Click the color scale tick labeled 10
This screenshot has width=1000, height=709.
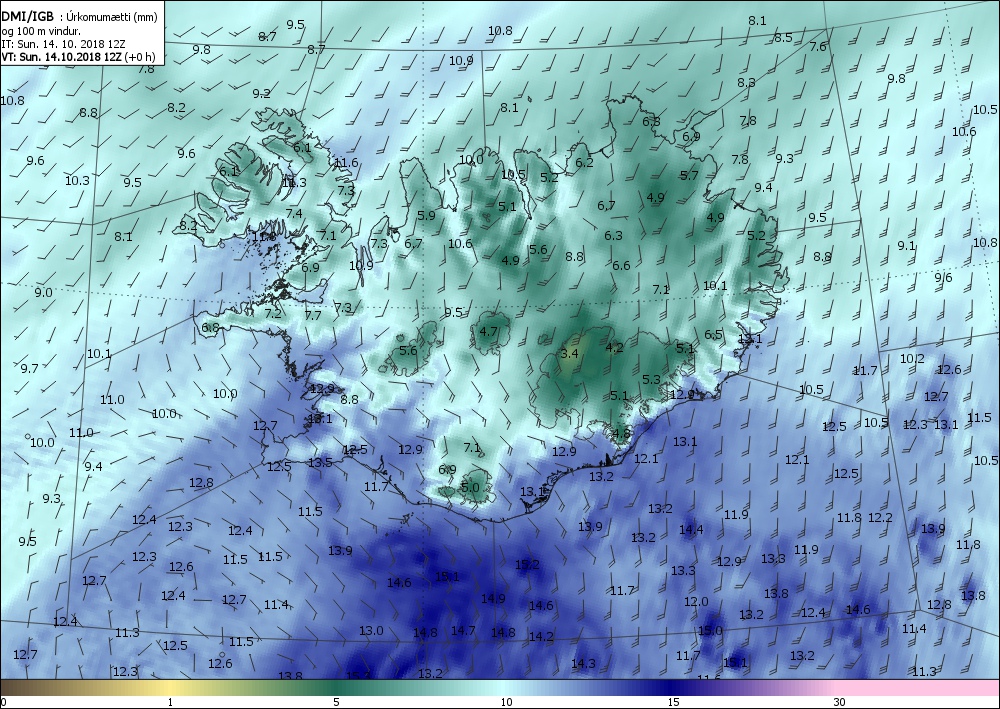click(506, 702)
